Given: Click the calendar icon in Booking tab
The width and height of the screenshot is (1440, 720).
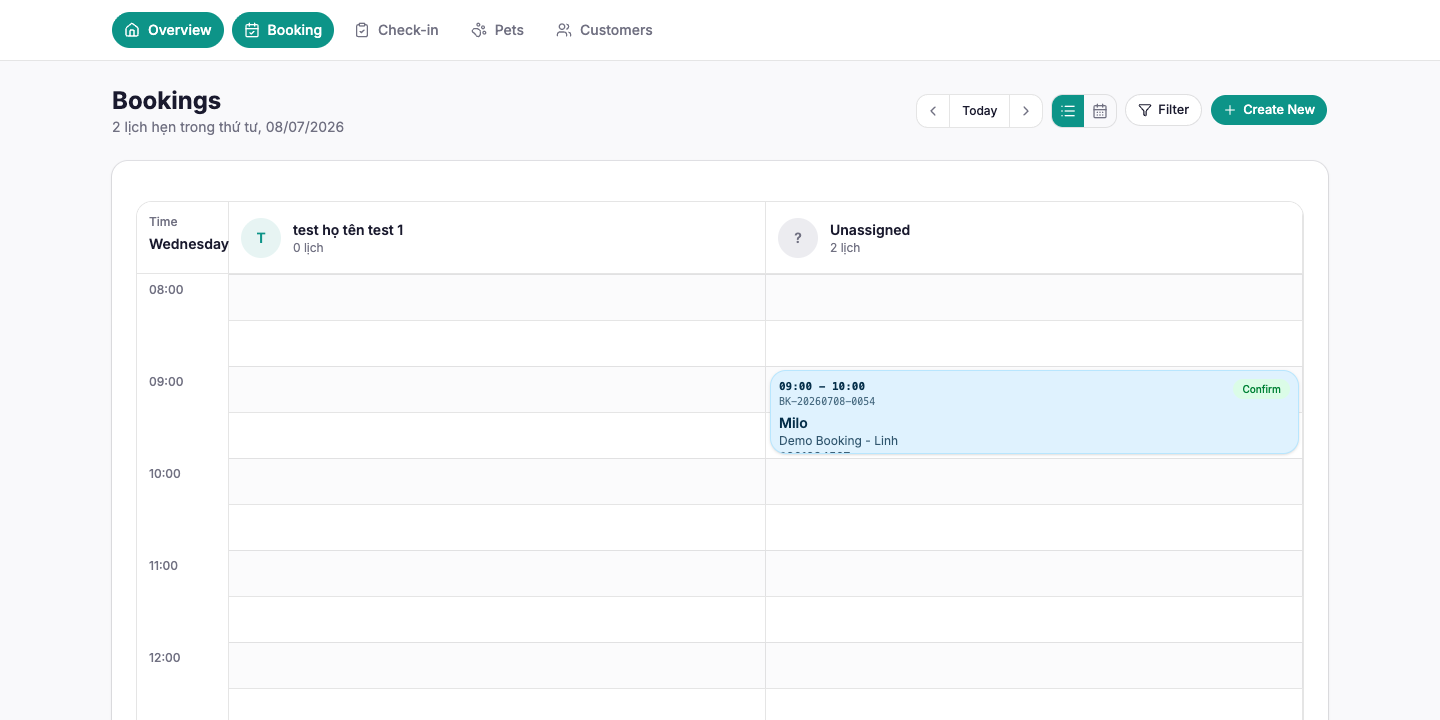Looking at the screenshot, I should (x=252, y=30).
